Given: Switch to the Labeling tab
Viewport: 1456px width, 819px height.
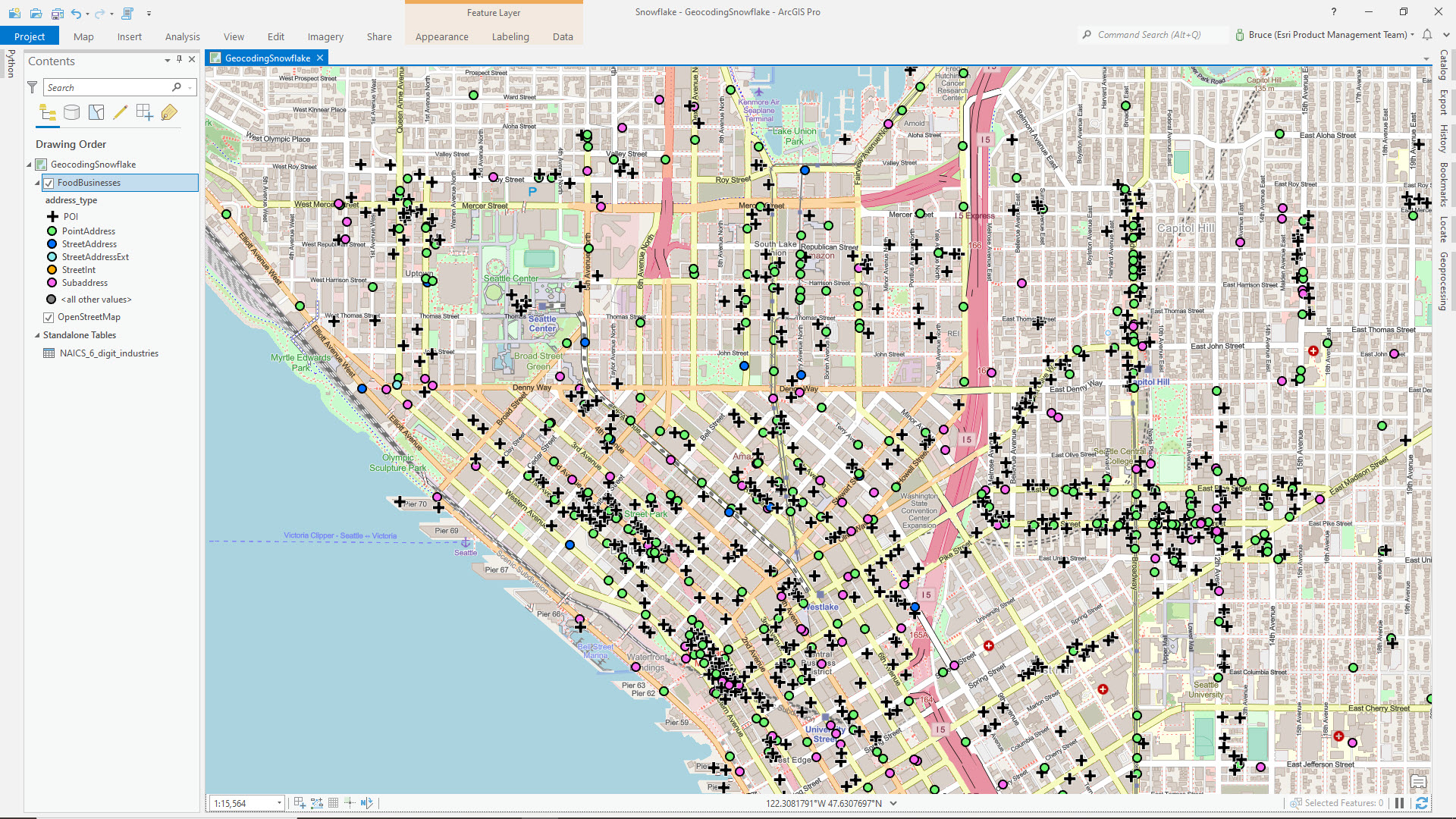Looking at the screenshot, I should click(510, 36).
